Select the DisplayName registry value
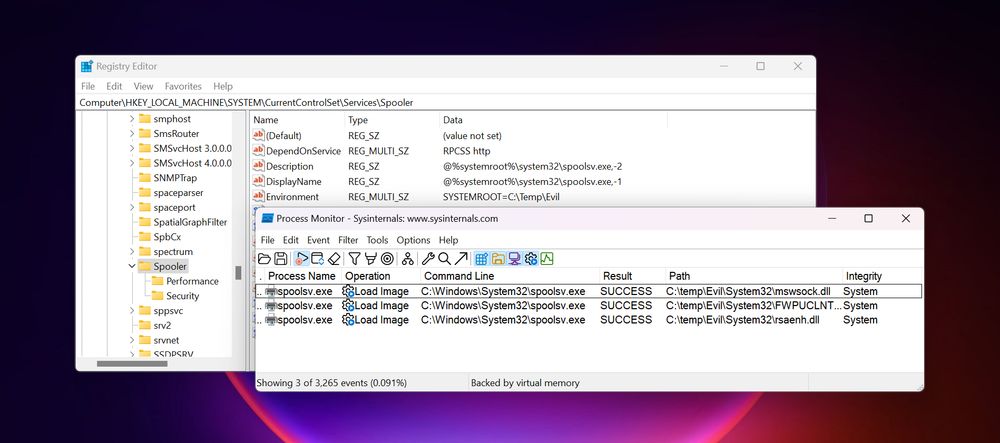This screenshot has height=443, width=1000. pos(293,182)
